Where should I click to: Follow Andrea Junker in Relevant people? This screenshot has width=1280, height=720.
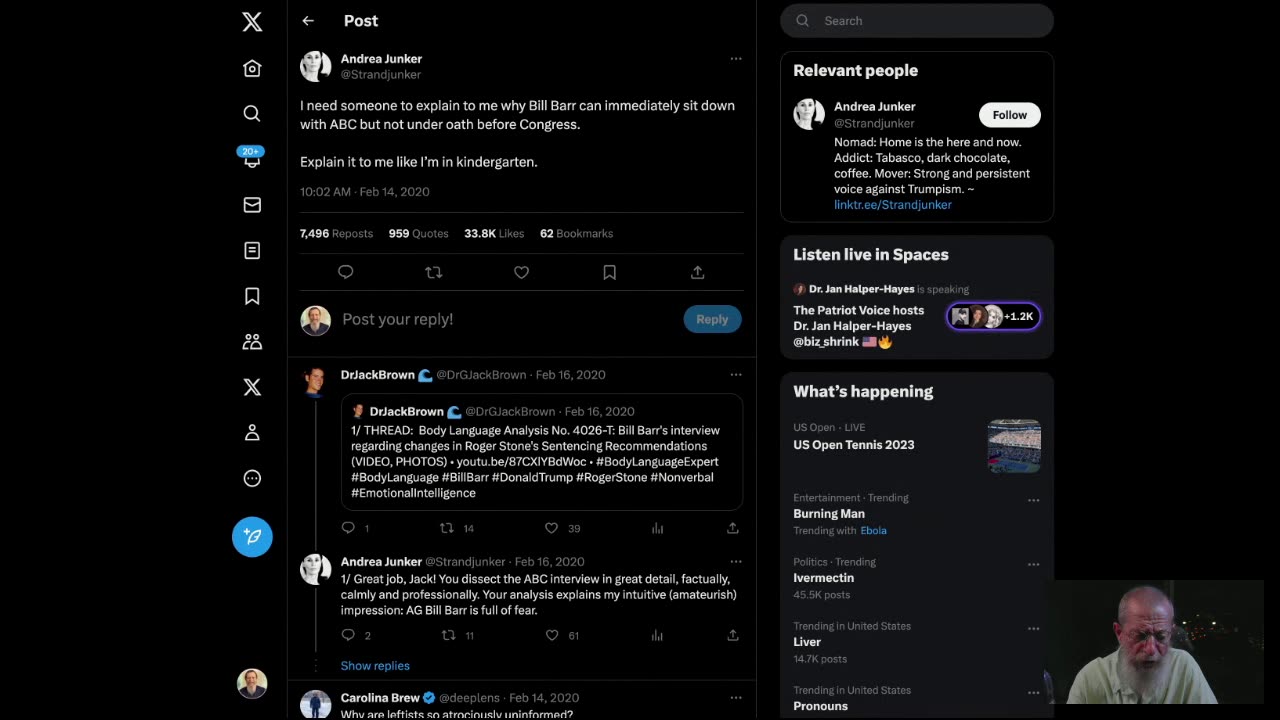[x=1009, y=115]
